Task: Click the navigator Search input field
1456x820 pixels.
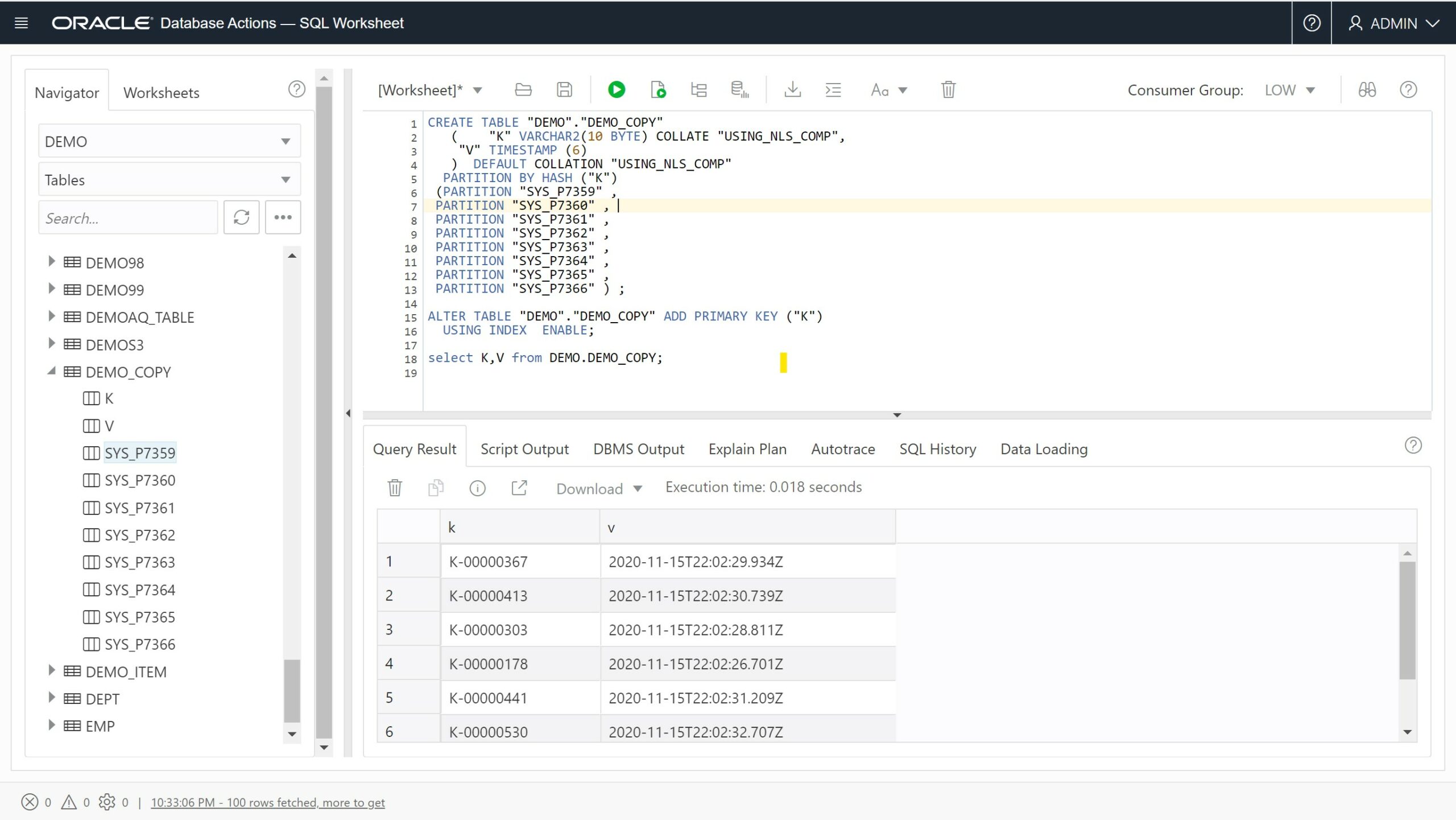Action: (x=128, y=218)
